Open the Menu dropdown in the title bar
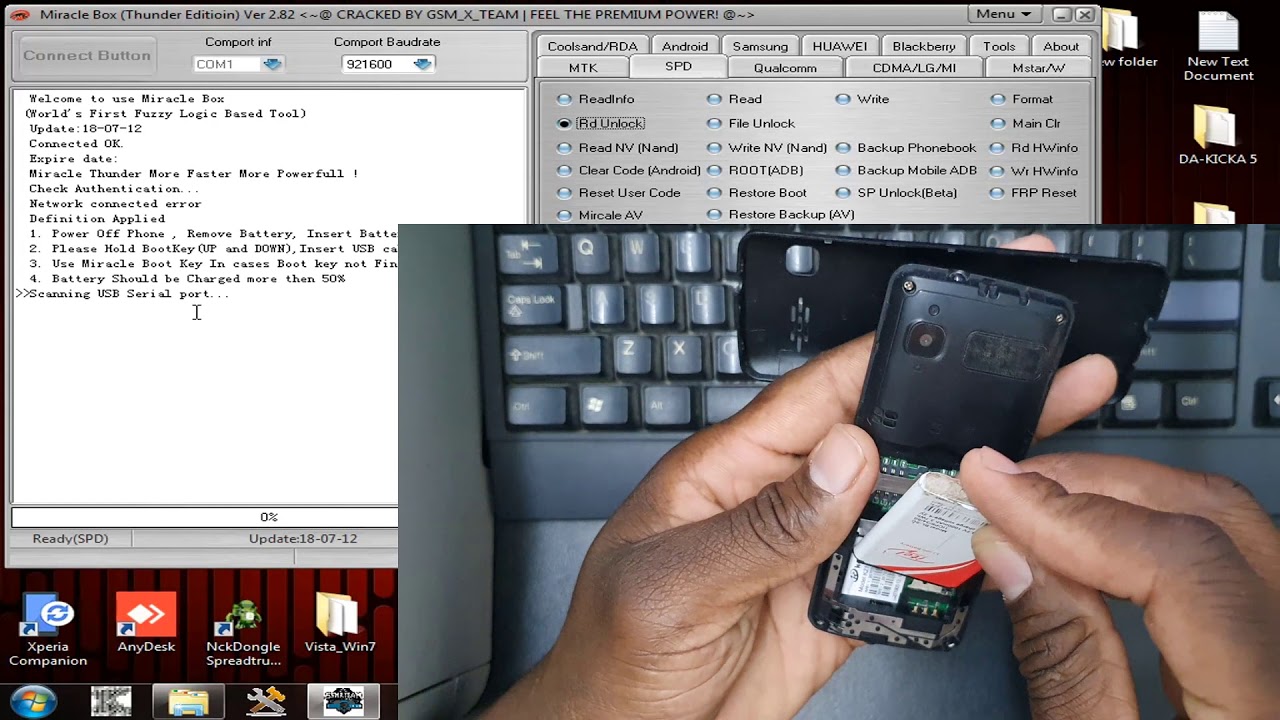This screenshot has width=1280, height=720. tap(1003, 14)
